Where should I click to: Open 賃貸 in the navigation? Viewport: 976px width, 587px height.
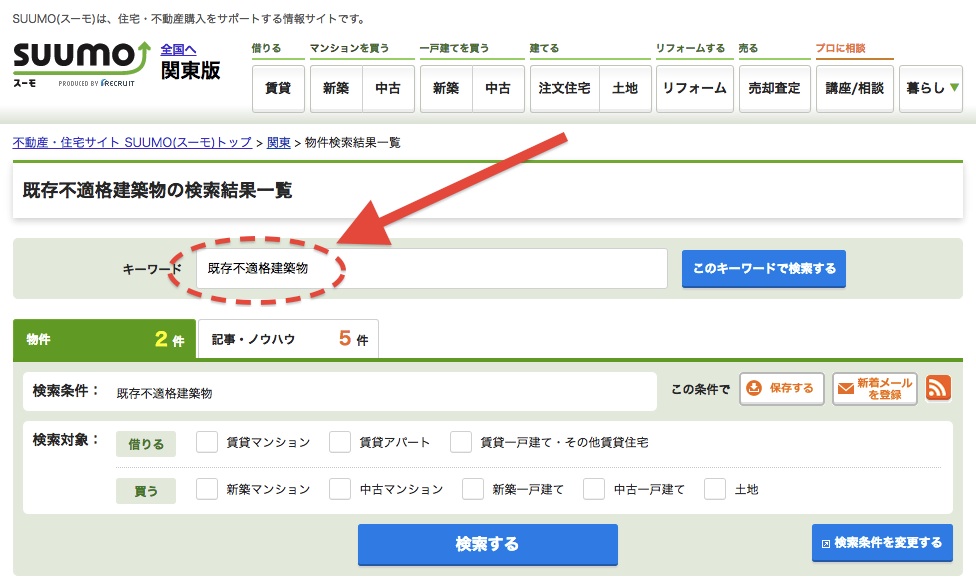click(278, 88)
